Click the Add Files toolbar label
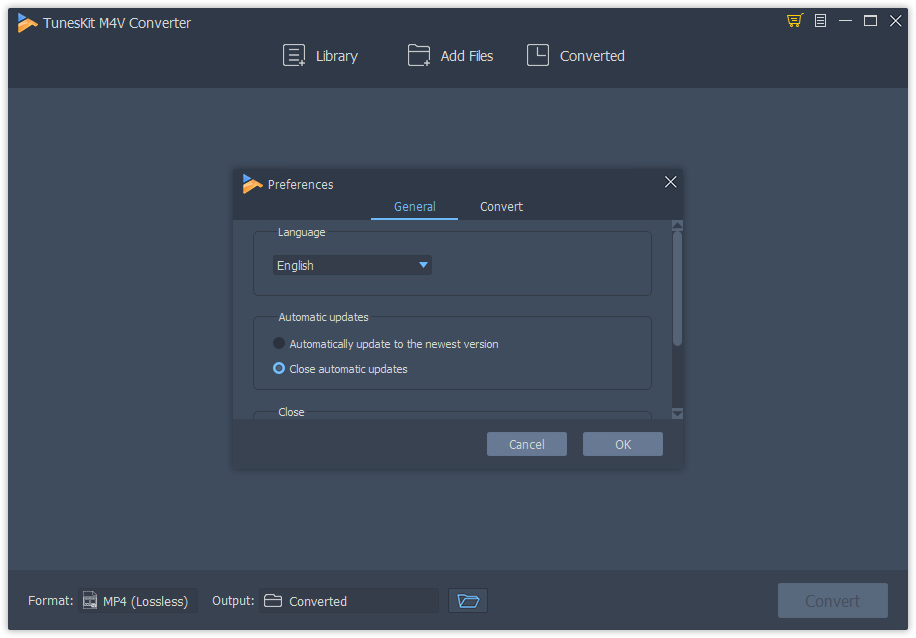916x638 pixels. click(x=467, y=56)
